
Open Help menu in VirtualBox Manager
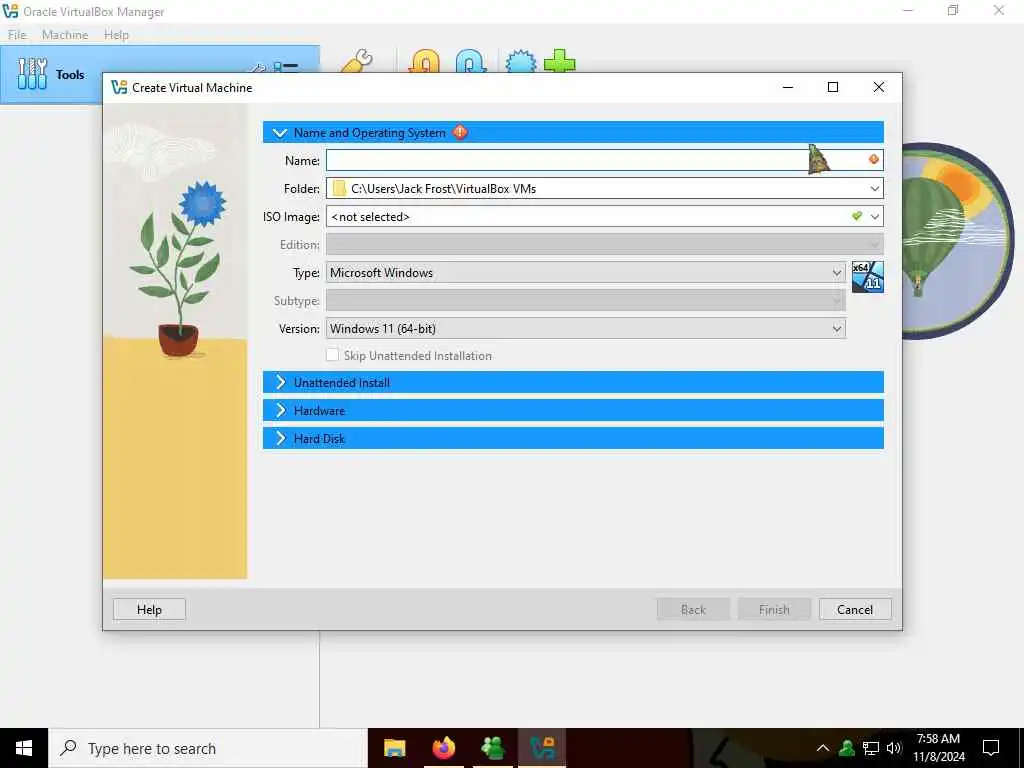coord(116,35)
